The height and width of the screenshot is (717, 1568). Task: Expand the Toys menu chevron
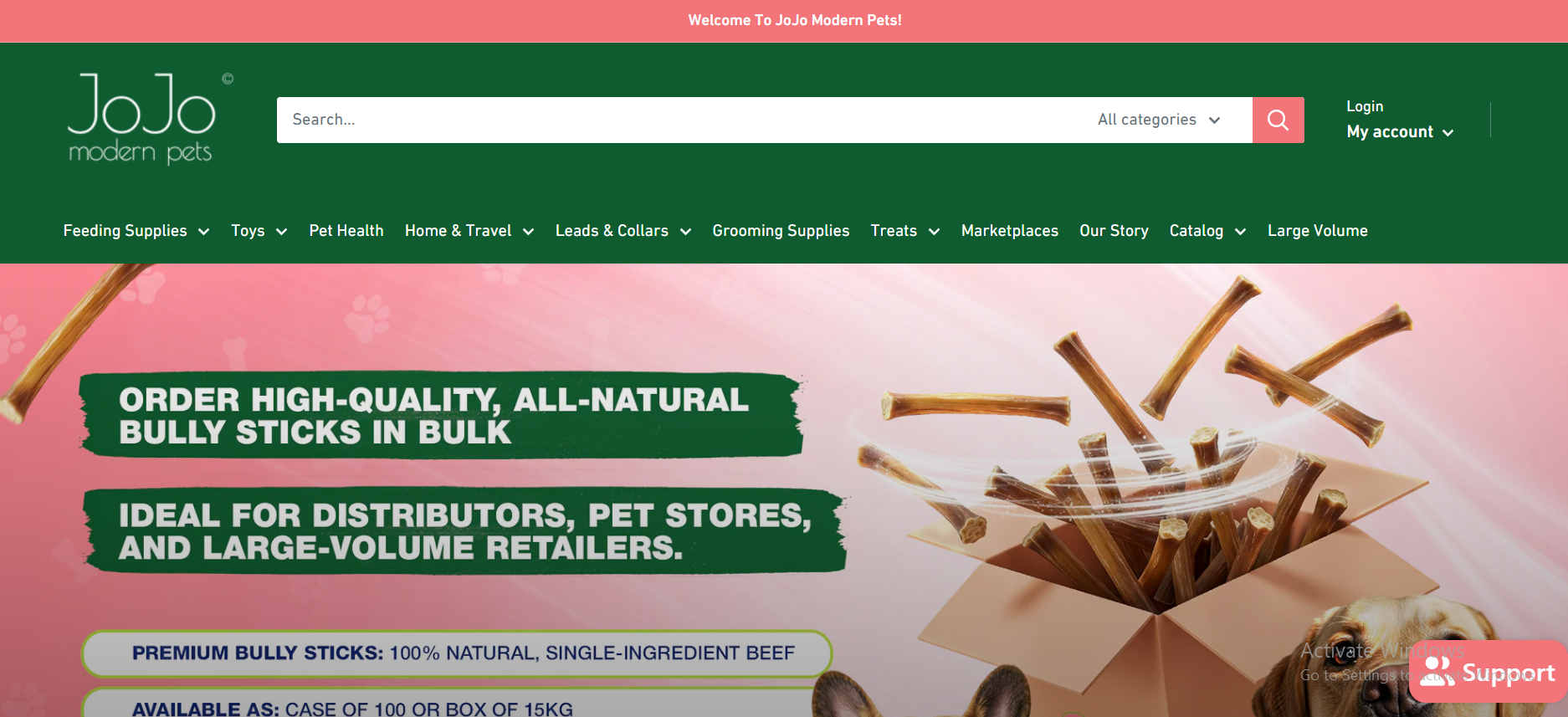point(281,232)
